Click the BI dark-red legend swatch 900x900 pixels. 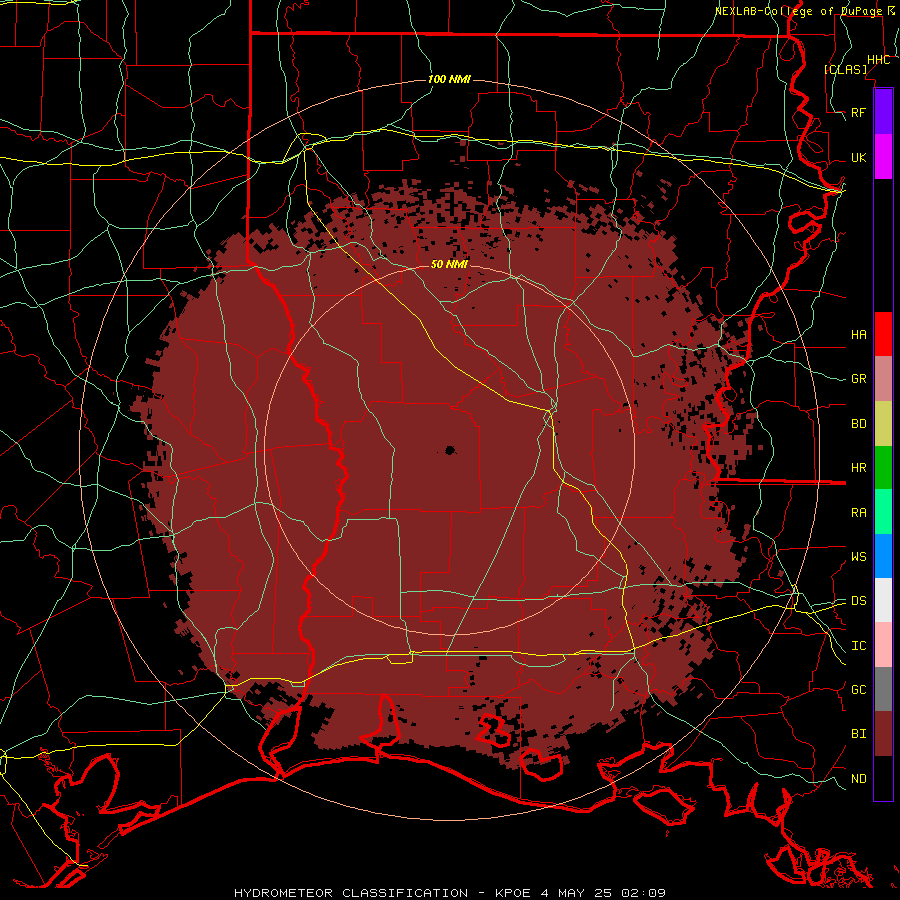[x=883, y=734]
